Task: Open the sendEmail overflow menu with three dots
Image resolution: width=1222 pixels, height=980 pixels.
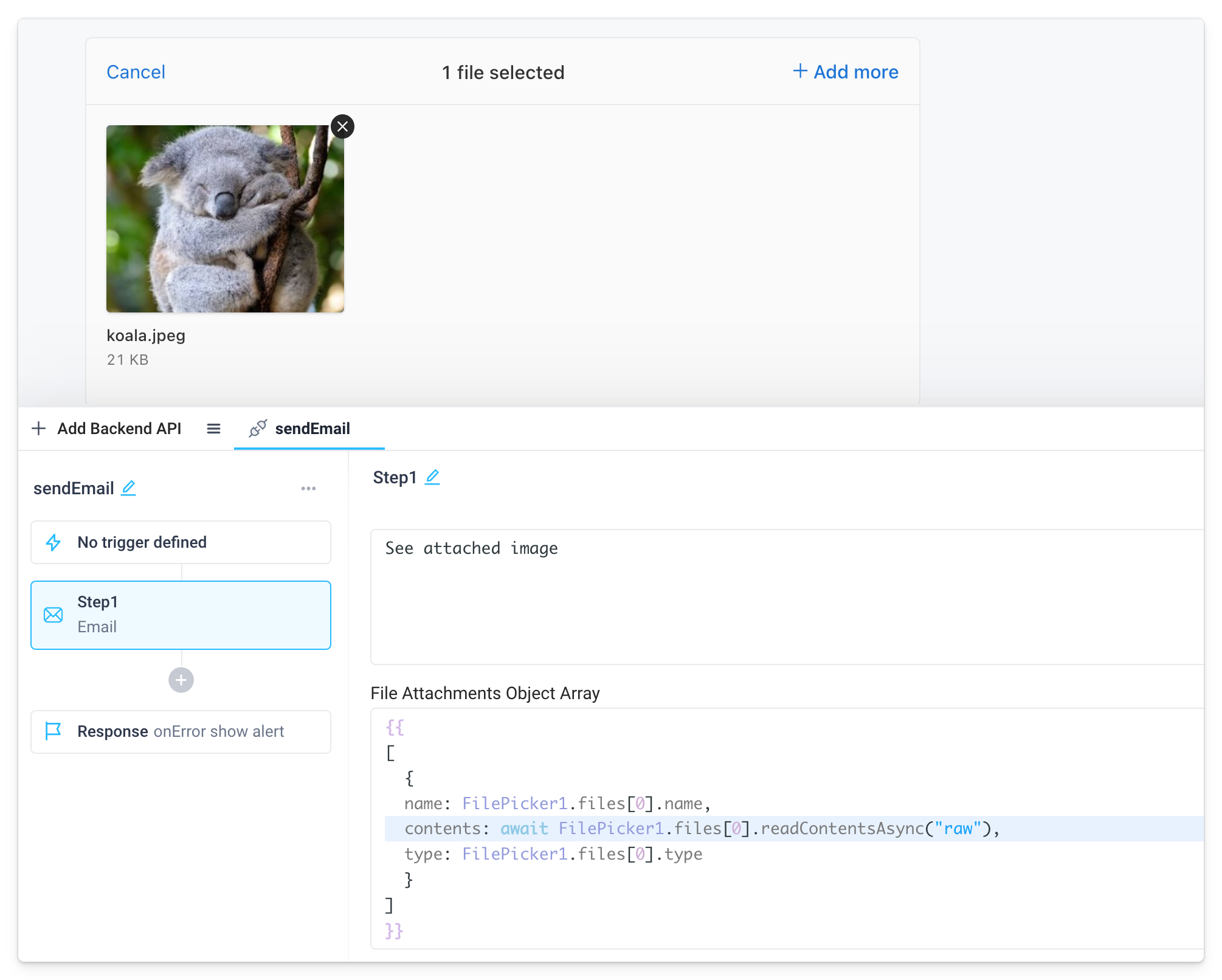Action: [309, 488]
